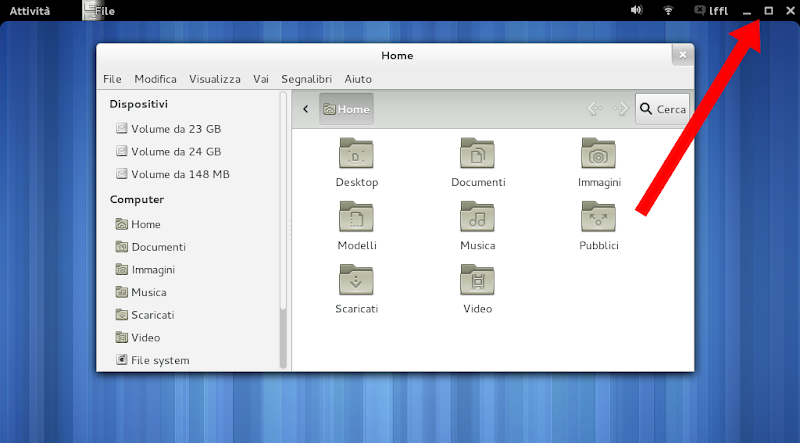Screen dimensions: 800x443
Task: Open the Visualizza menu
Action: pos(214,79)
